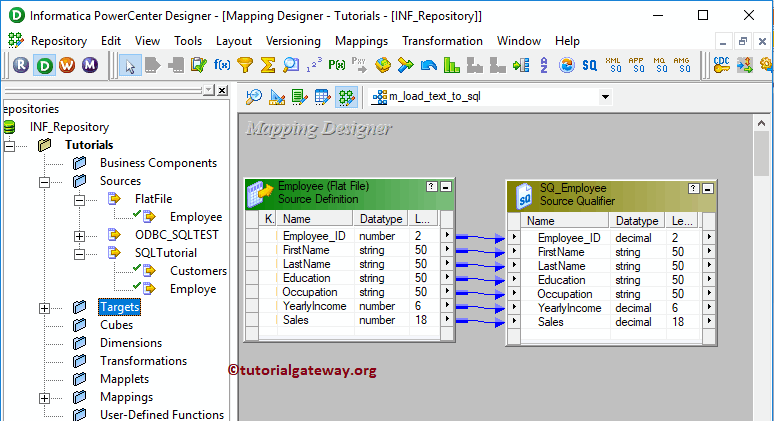774x421 pixels.
Task: Click help button on SQ_Employee qualifier
Action: coord(694,189)
